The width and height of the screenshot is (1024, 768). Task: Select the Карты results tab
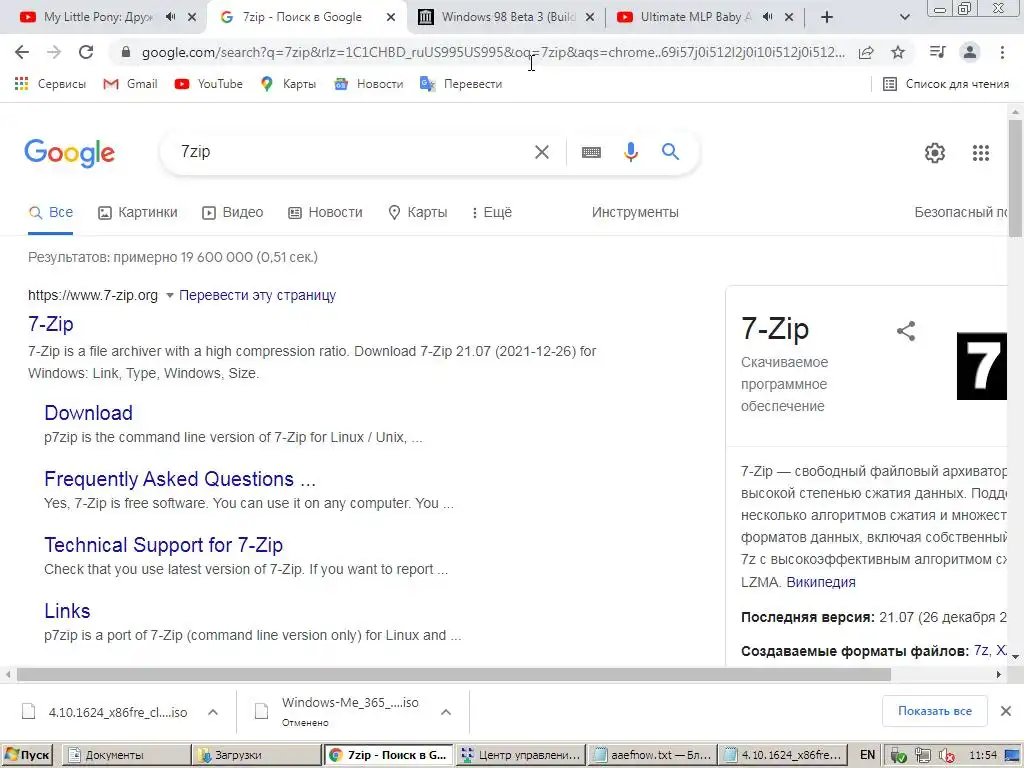click(418, 213)
